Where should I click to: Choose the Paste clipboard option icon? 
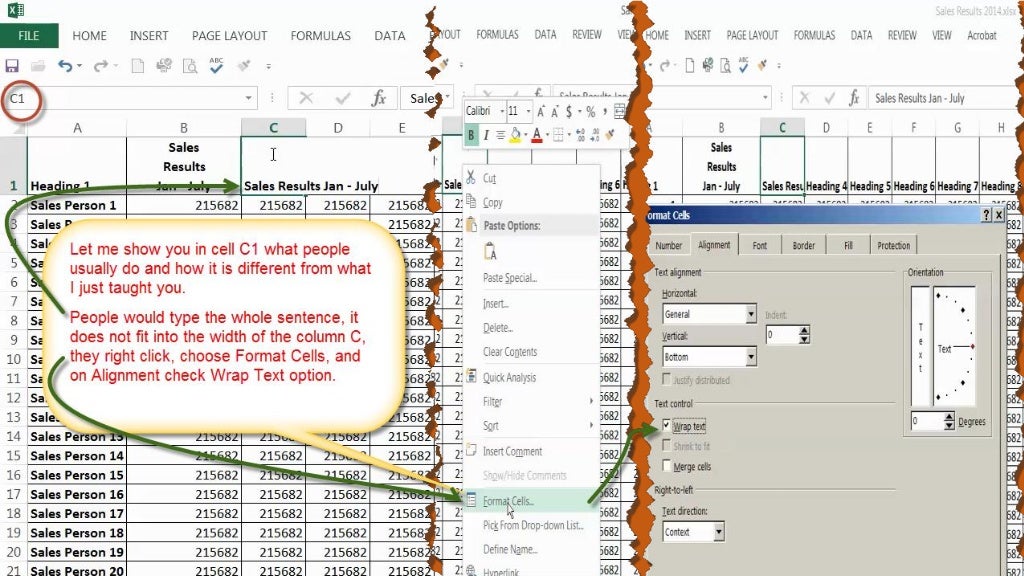(x=490, y=251)
